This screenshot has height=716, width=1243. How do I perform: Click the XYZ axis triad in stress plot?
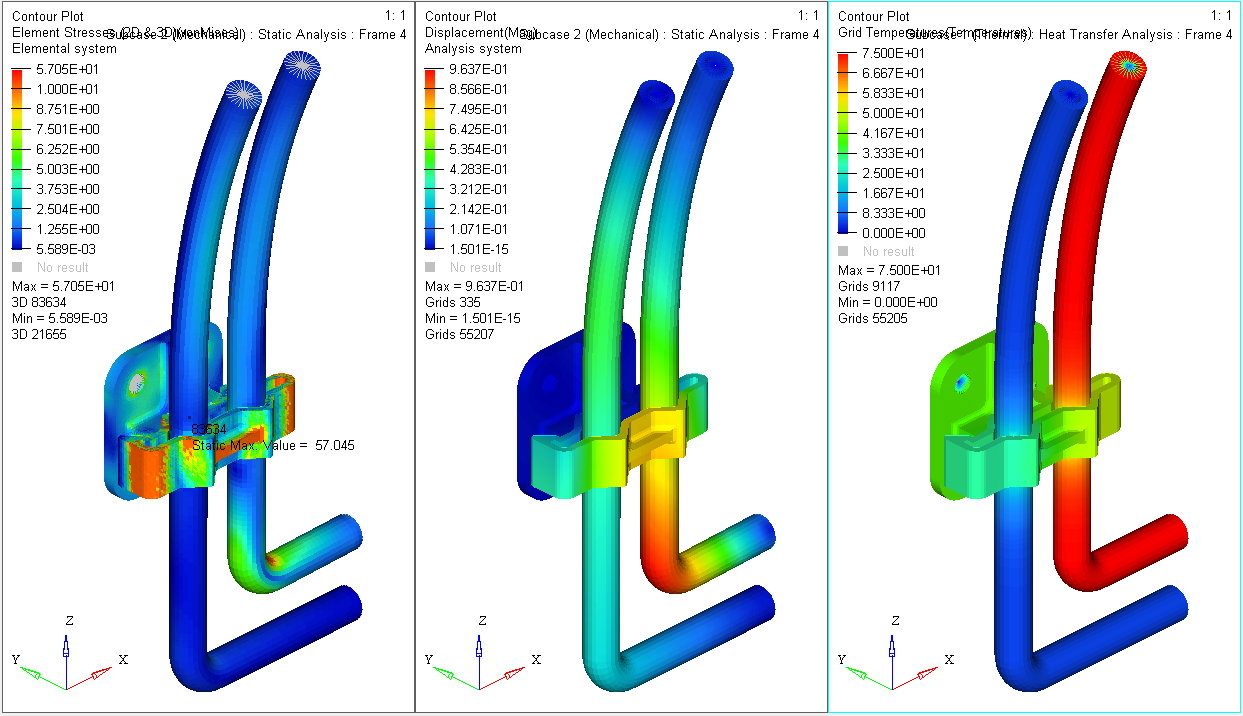click(66, 660)
